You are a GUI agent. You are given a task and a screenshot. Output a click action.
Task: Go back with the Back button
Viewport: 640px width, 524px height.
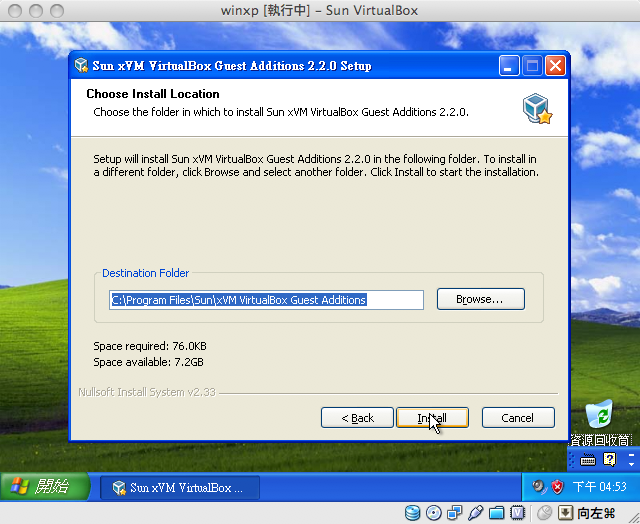(357, 417)
